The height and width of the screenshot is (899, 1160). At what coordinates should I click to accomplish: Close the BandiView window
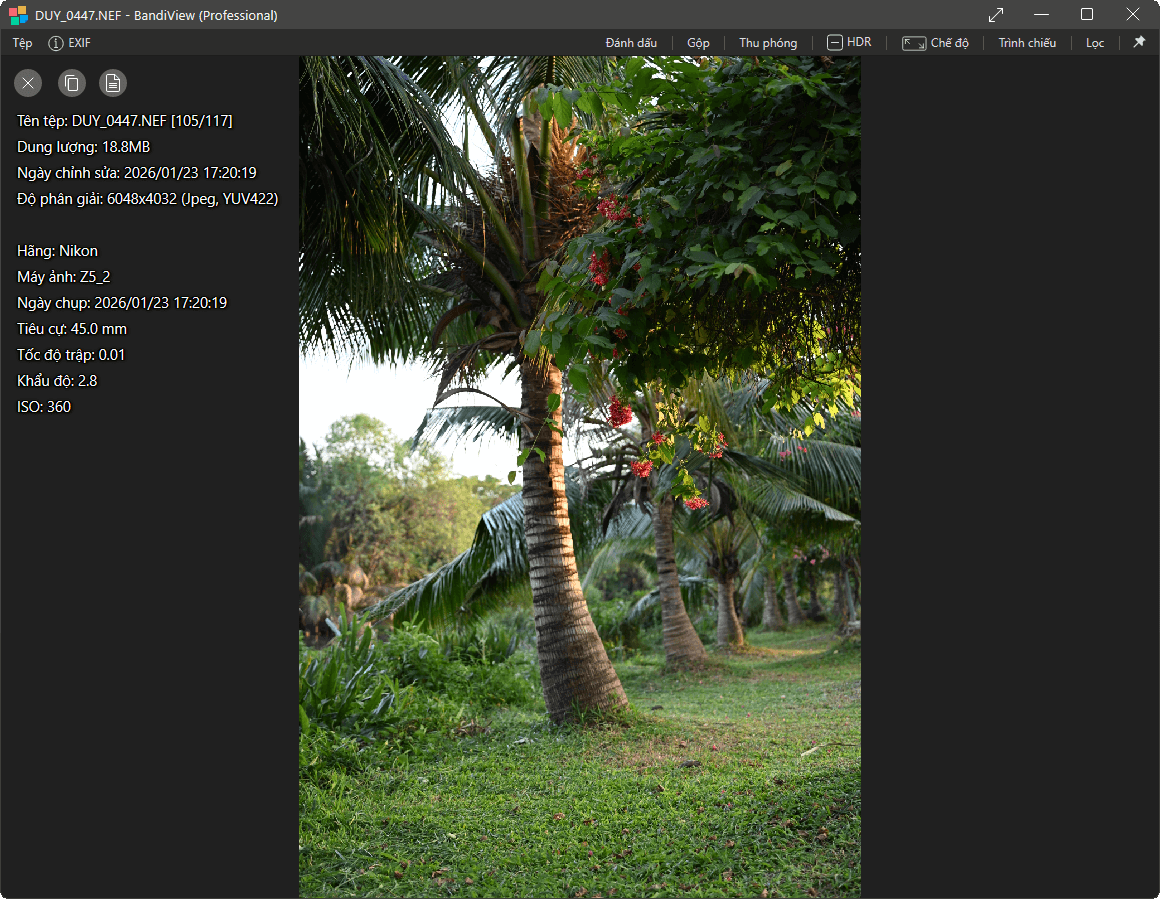pos(1133,15)
